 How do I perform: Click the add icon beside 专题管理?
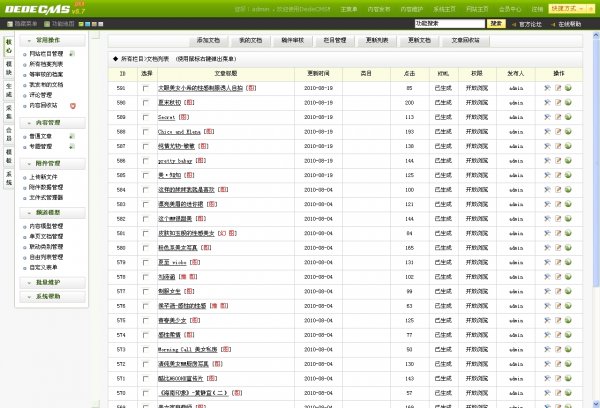(x=72, y=147)
